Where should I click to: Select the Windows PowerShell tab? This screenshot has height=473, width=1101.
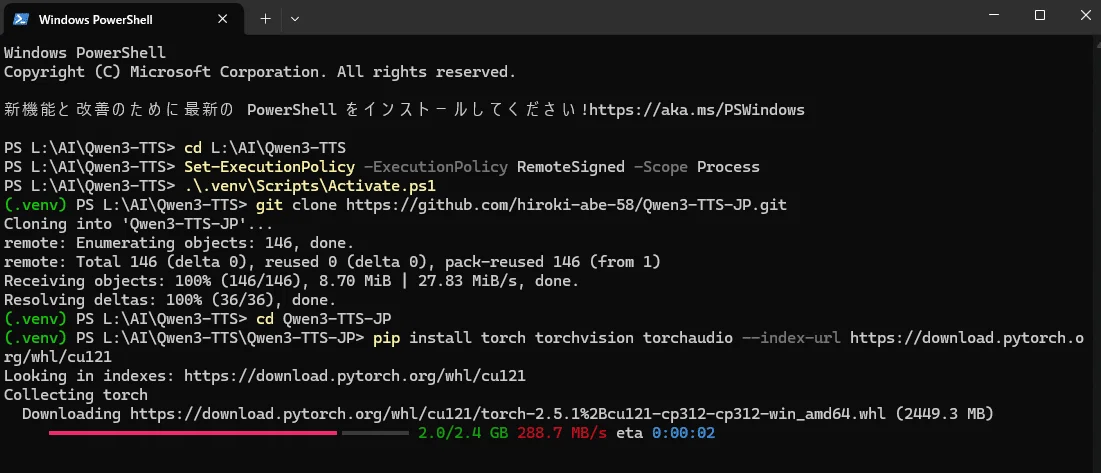tap(122, 19)
